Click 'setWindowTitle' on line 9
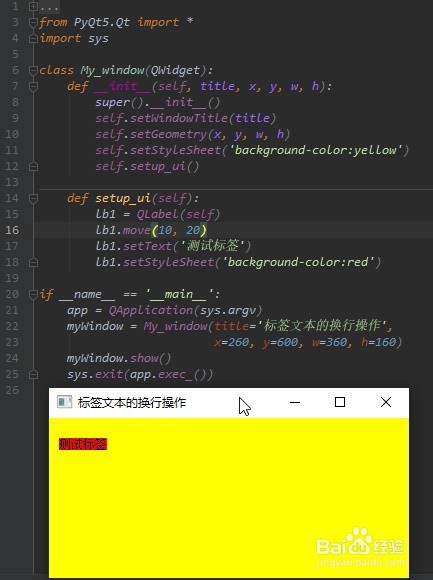The height and width of the screenshot is (580, 433). (x=179, y=118)
